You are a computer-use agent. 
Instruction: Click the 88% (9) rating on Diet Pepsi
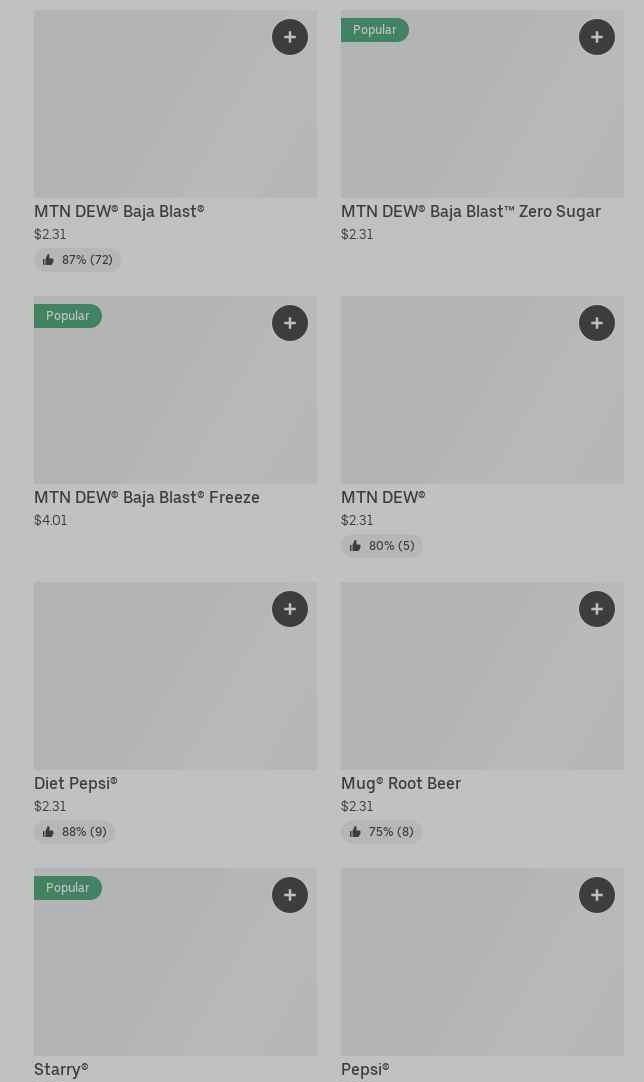[75, 832]
